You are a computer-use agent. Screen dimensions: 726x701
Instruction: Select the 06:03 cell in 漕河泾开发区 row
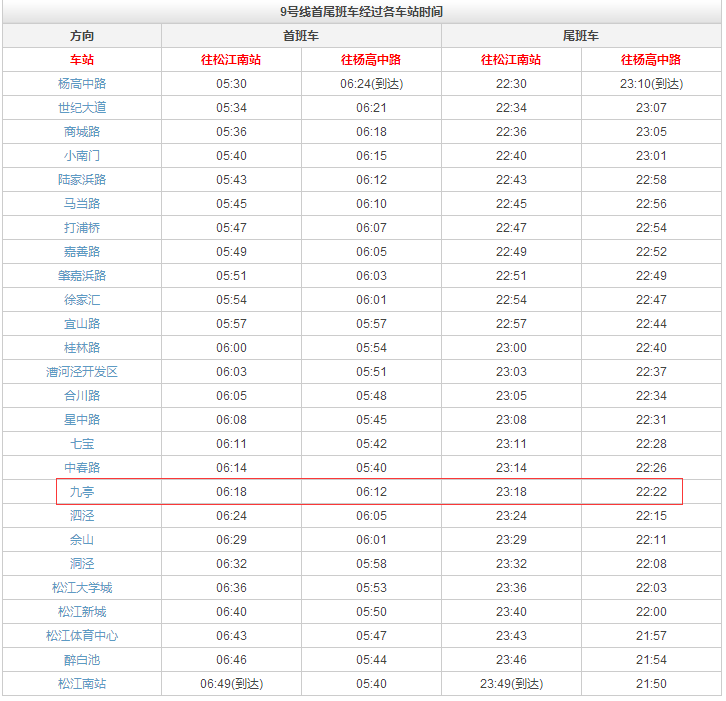tap(231, 372)
